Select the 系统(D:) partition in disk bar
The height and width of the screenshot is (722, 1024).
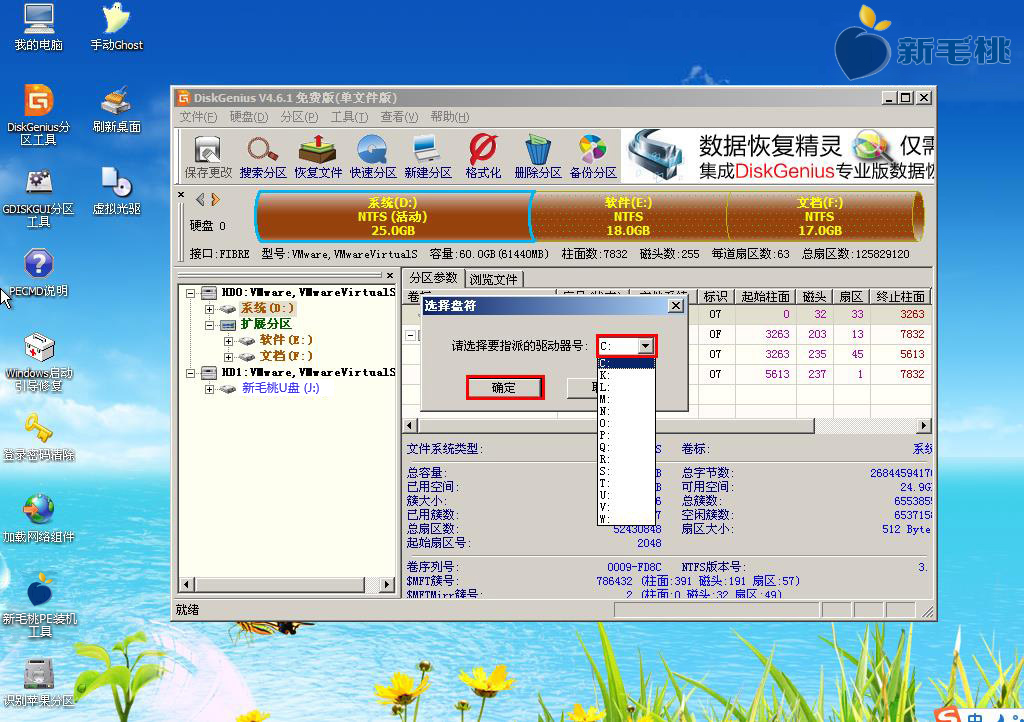393,217
